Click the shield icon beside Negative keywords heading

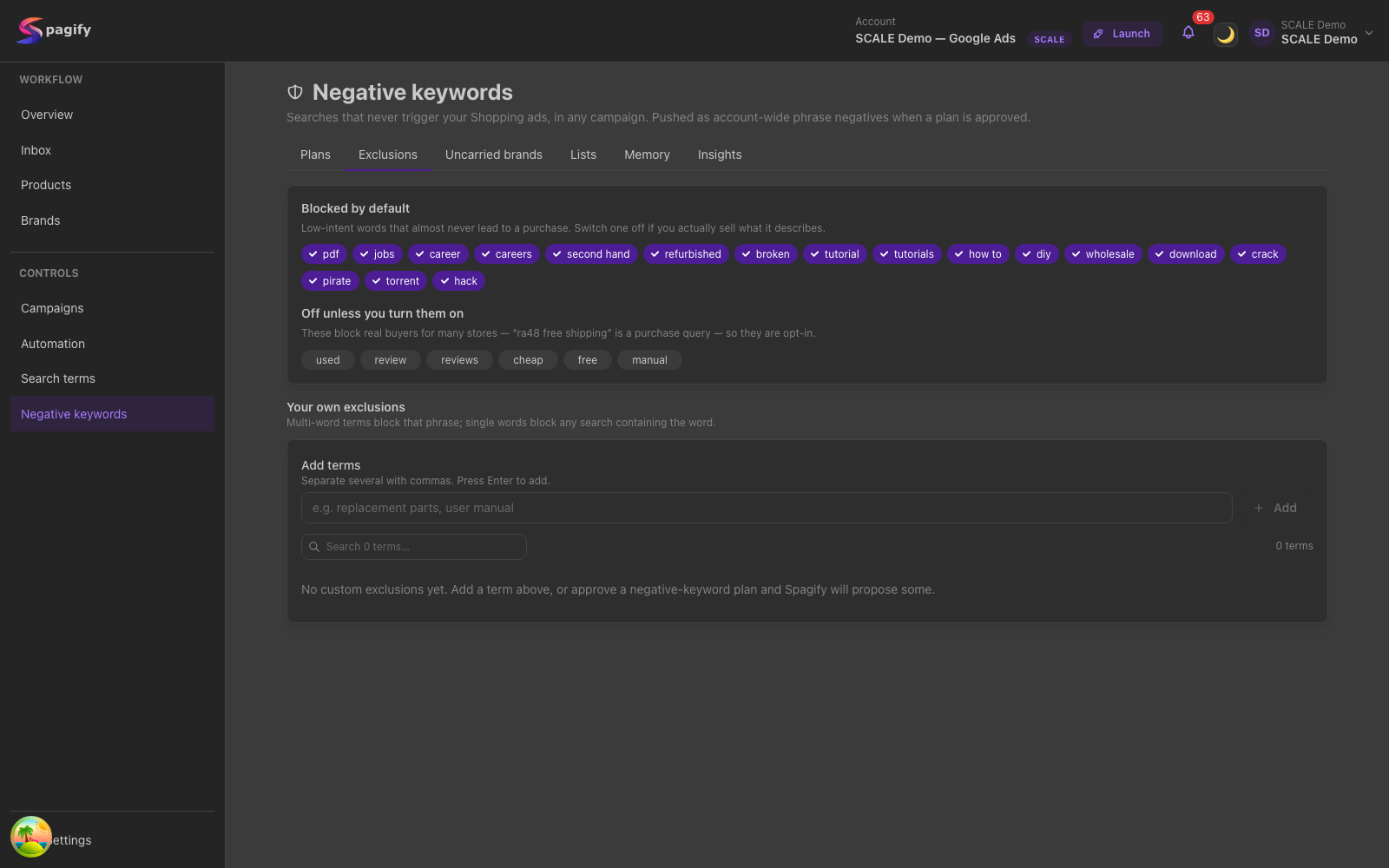295,92
